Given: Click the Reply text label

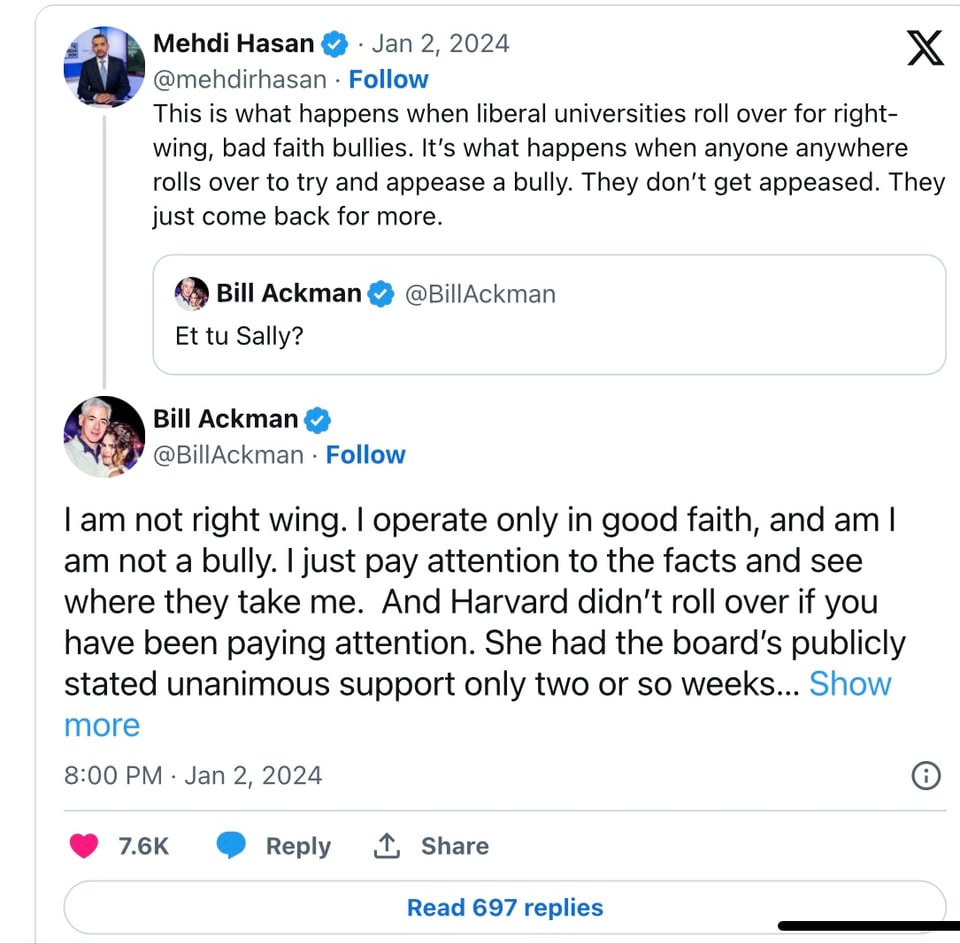Looking at the screenshot, I should point(298,846).
